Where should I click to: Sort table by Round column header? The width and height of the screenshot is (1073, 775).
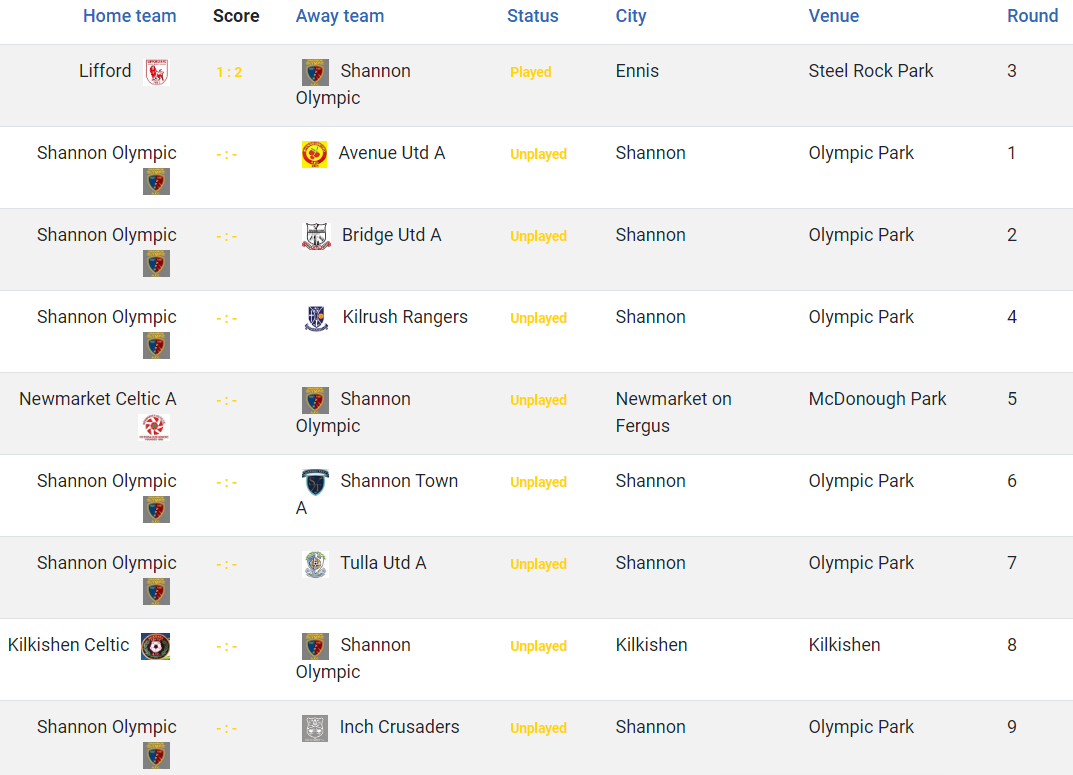pos(1032,16)
